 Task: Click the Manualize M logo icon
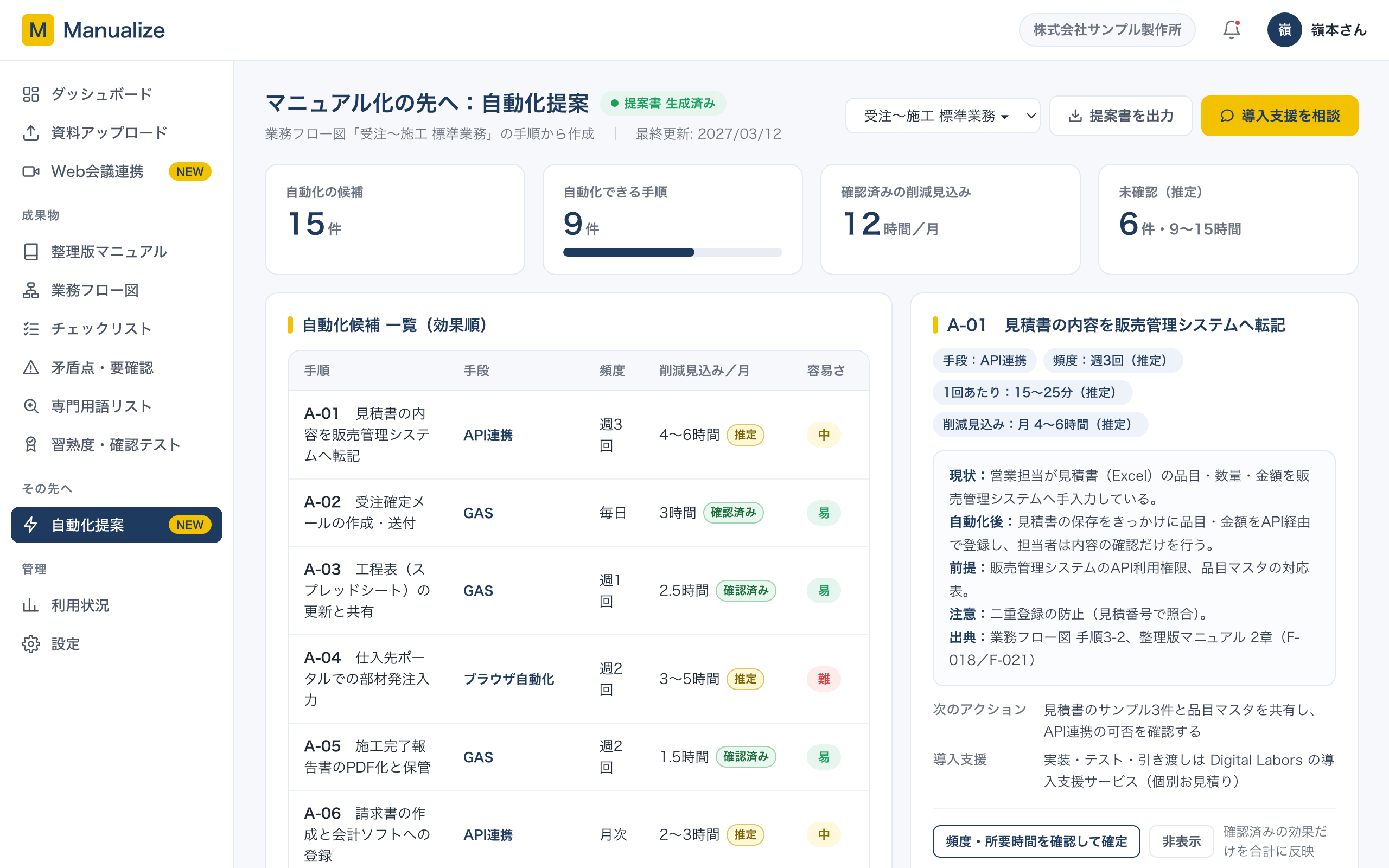coord(38,30)
